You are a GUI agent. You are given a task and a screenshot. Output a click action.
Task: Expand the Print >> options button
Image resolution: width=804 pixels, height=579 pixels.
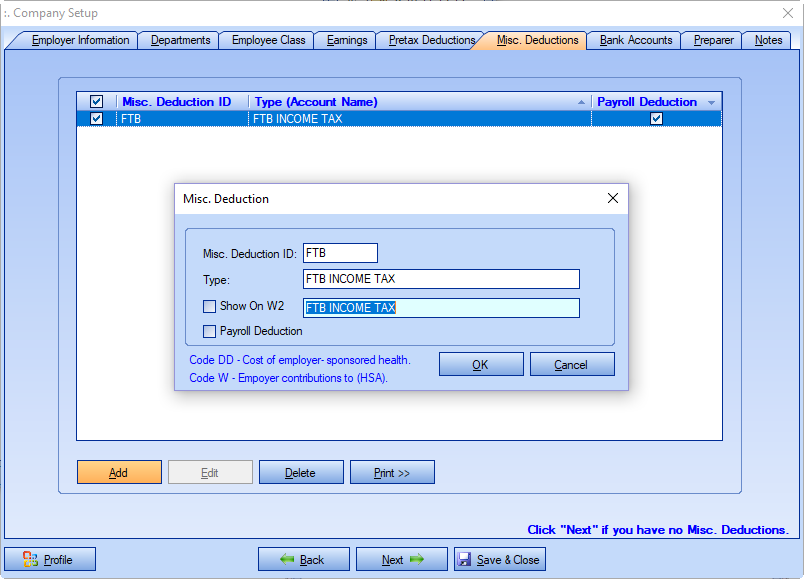point(392,472)
